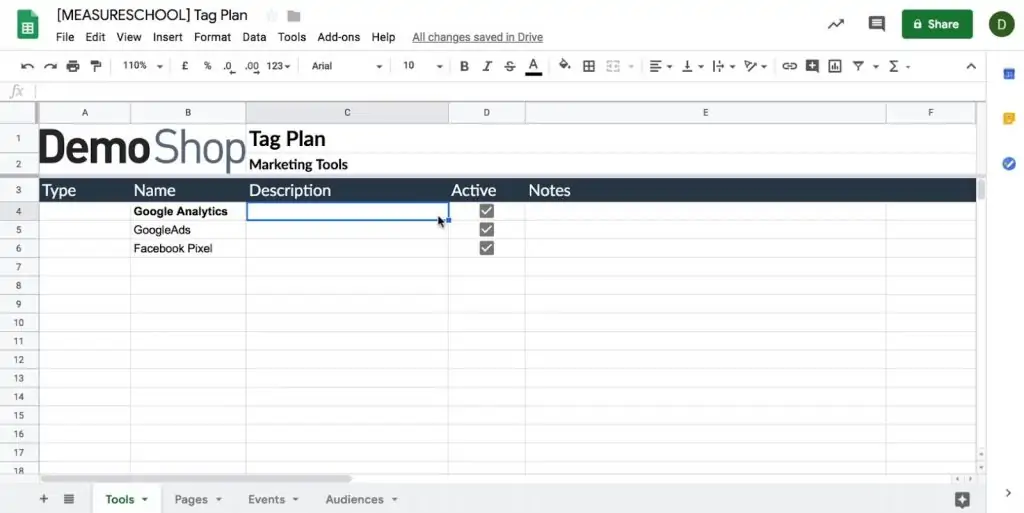Insert chart icon in toolbar
Viewport: 1024px width, 513px height.
click(835, 66)
